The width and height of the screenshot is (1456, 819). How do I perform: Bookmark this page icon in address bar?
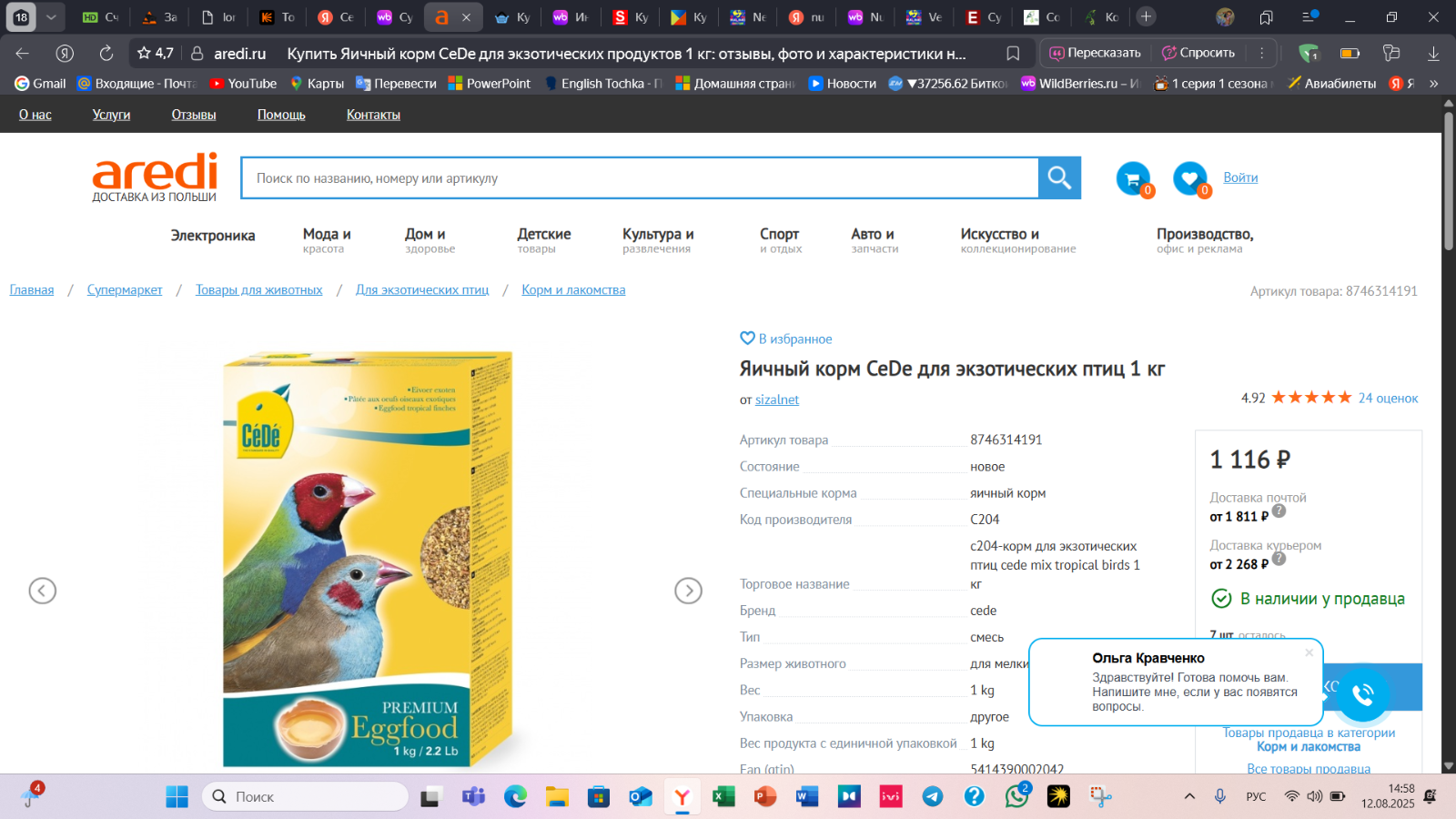[1013, 53]
